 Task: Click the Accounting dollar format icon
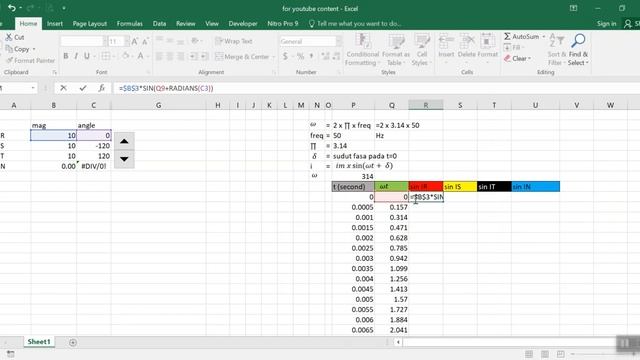[x=285, y=56]
